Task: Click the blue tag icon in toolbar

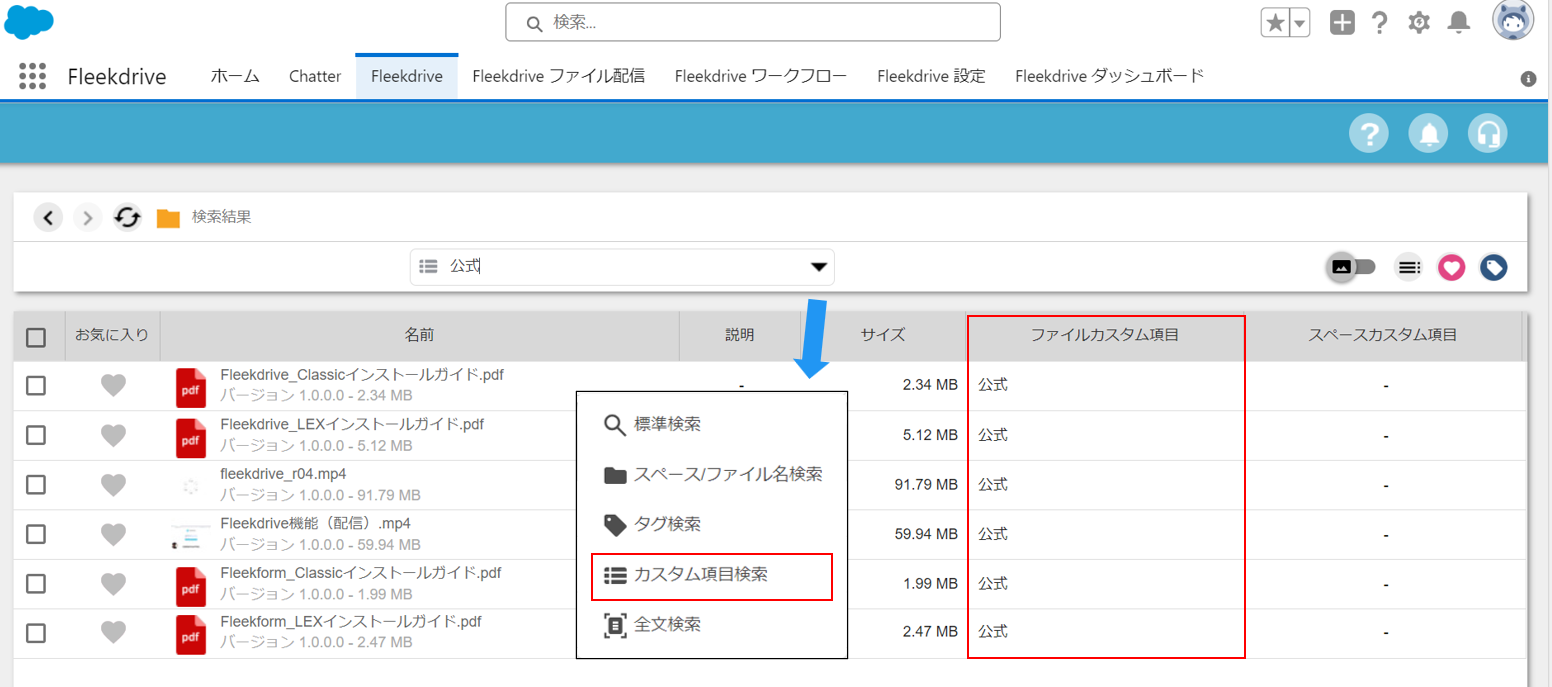Action: [x=1493, y=267]
